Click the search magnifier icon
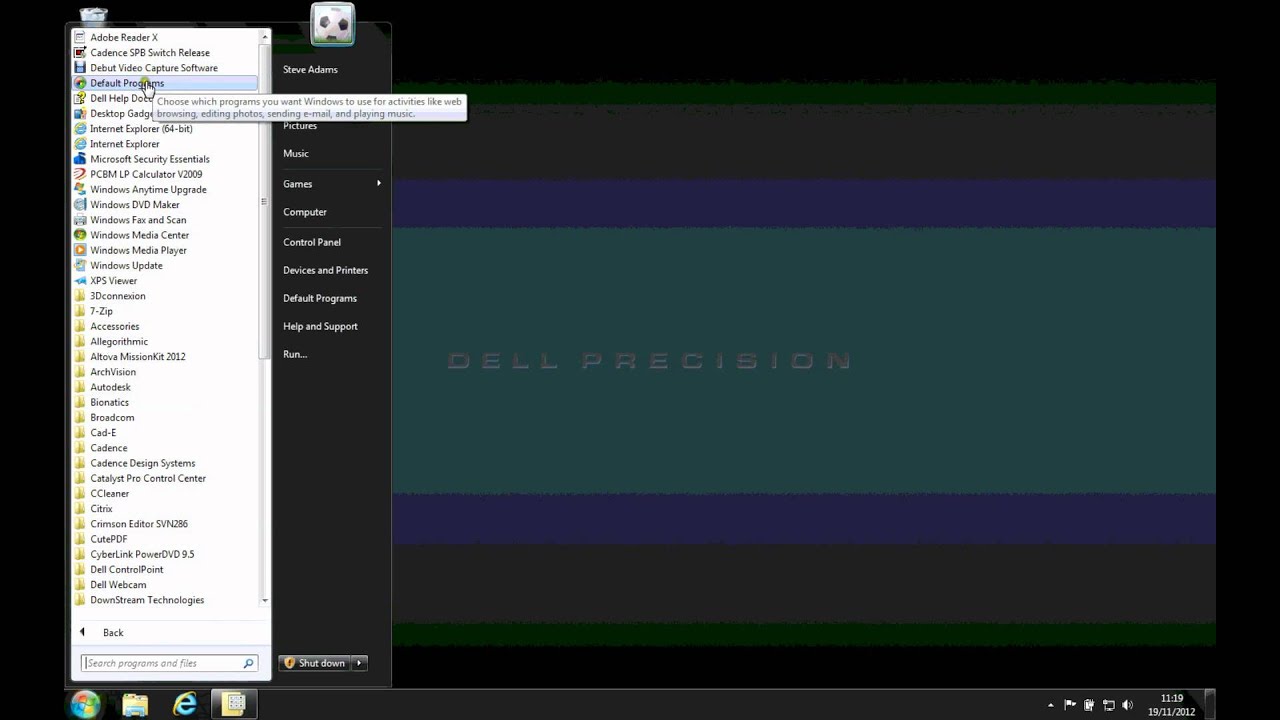Viewport: 1280px width, 720px height. click(249, 663)
